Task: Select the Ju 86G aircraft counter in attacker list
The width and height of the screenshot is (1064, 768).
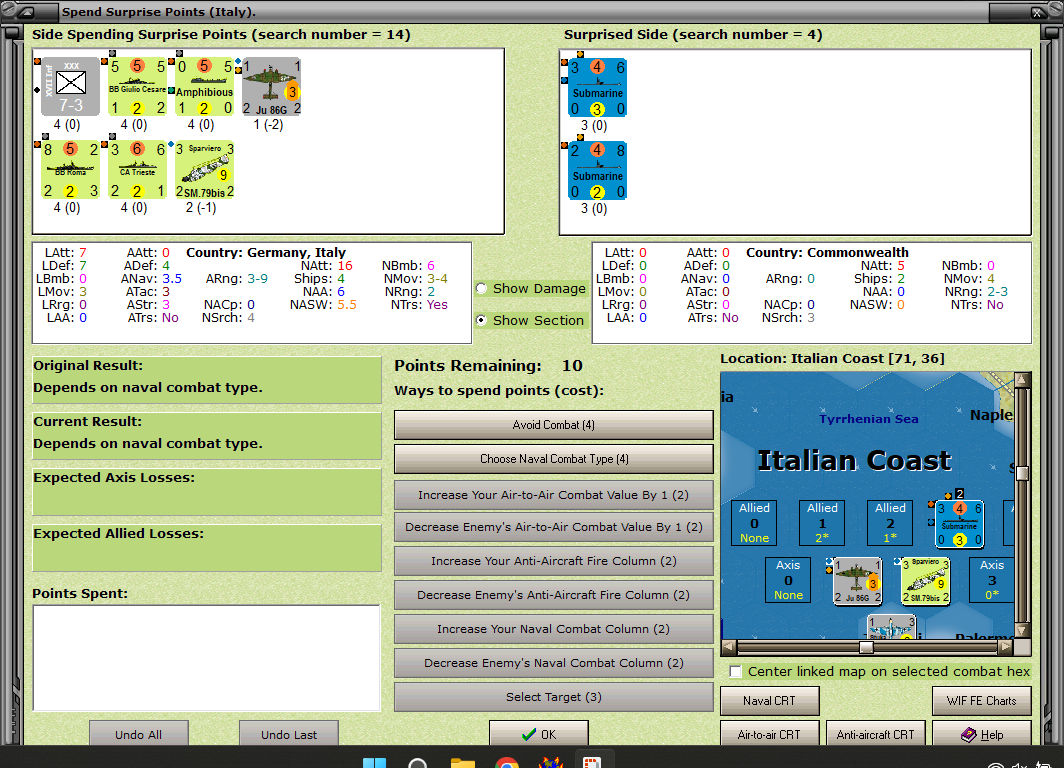Action: (271, 87)
